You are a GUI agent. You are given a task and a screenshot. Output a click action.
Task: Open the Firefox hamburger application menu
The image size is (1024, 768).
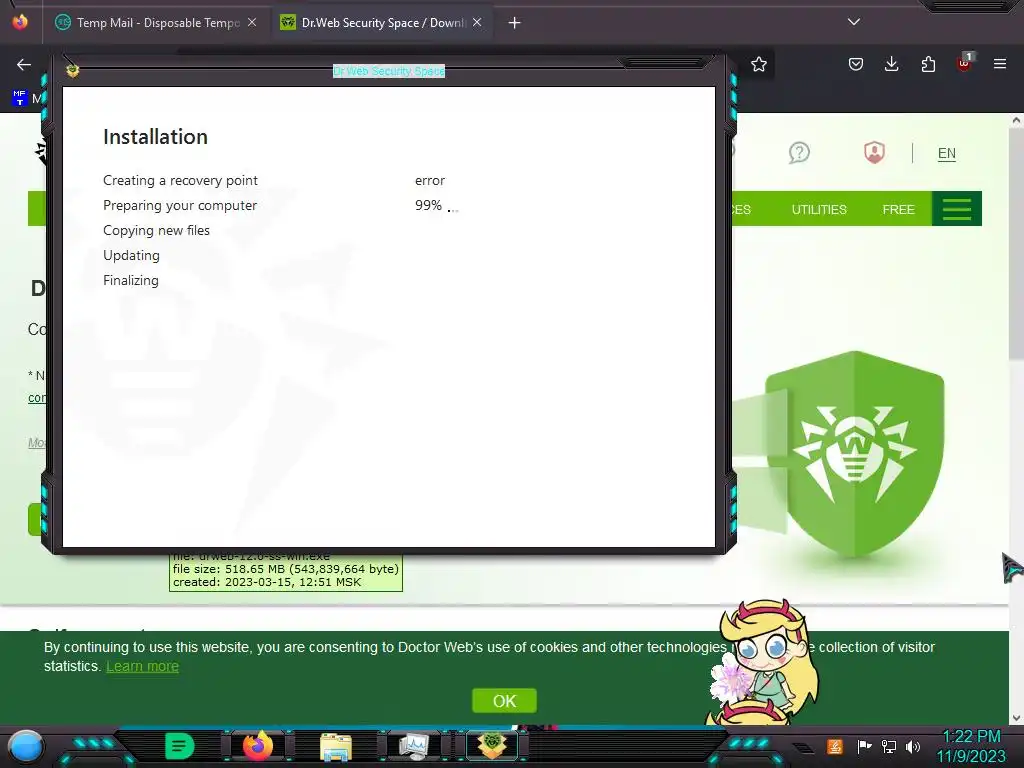pyautogui.click(x=999, y=64)
